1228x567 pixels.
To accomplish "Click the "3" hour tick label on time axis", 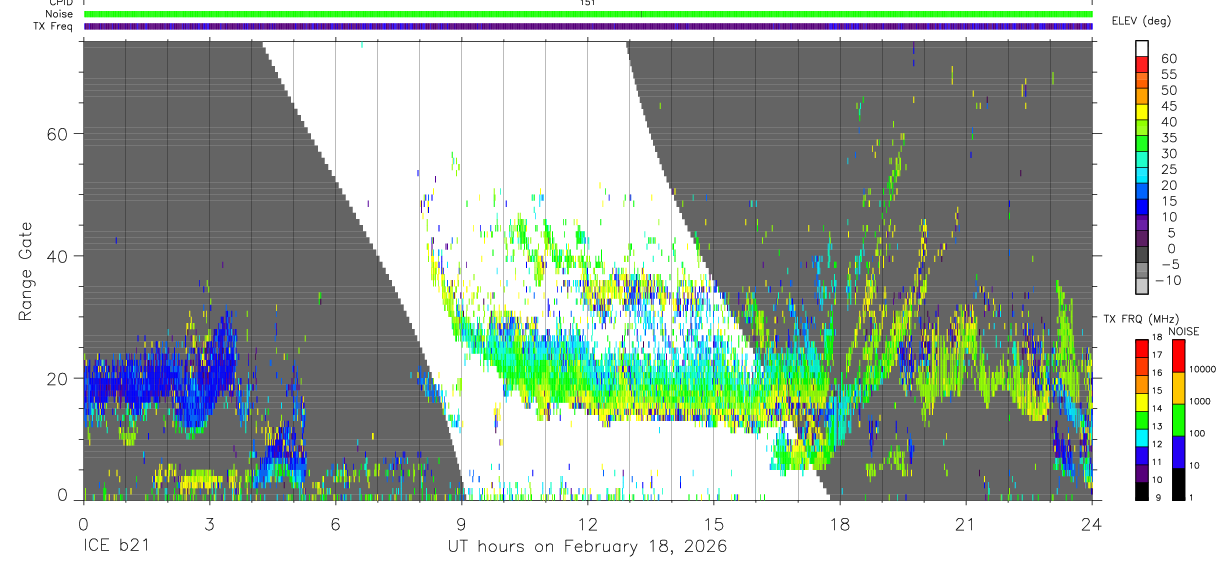I will click(209, 524).
